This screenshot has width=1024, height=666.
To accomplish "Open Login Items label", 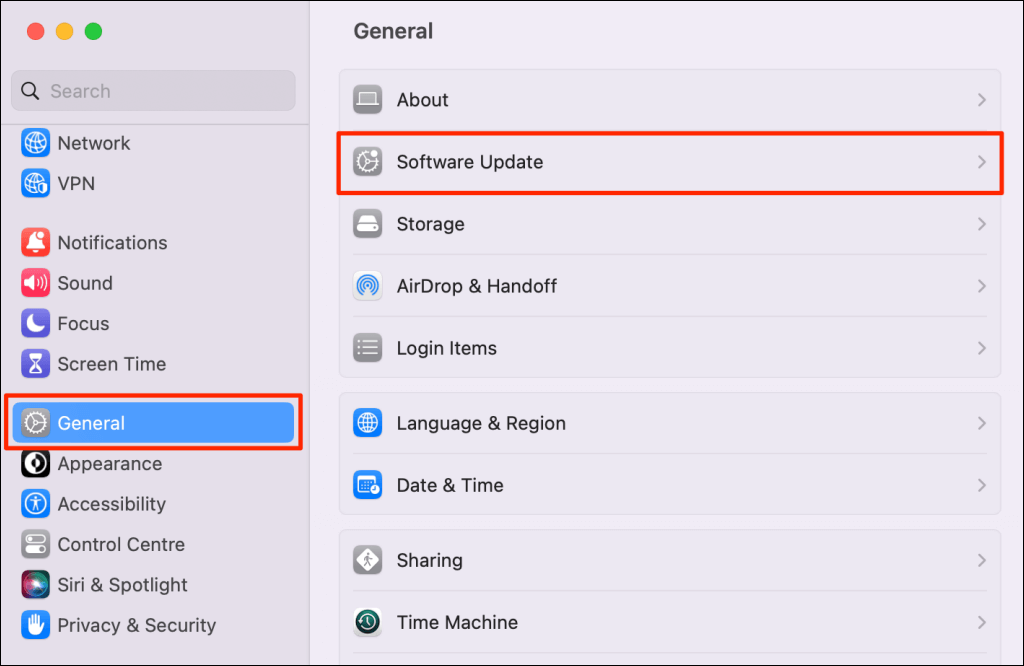I will coord(447,348).
